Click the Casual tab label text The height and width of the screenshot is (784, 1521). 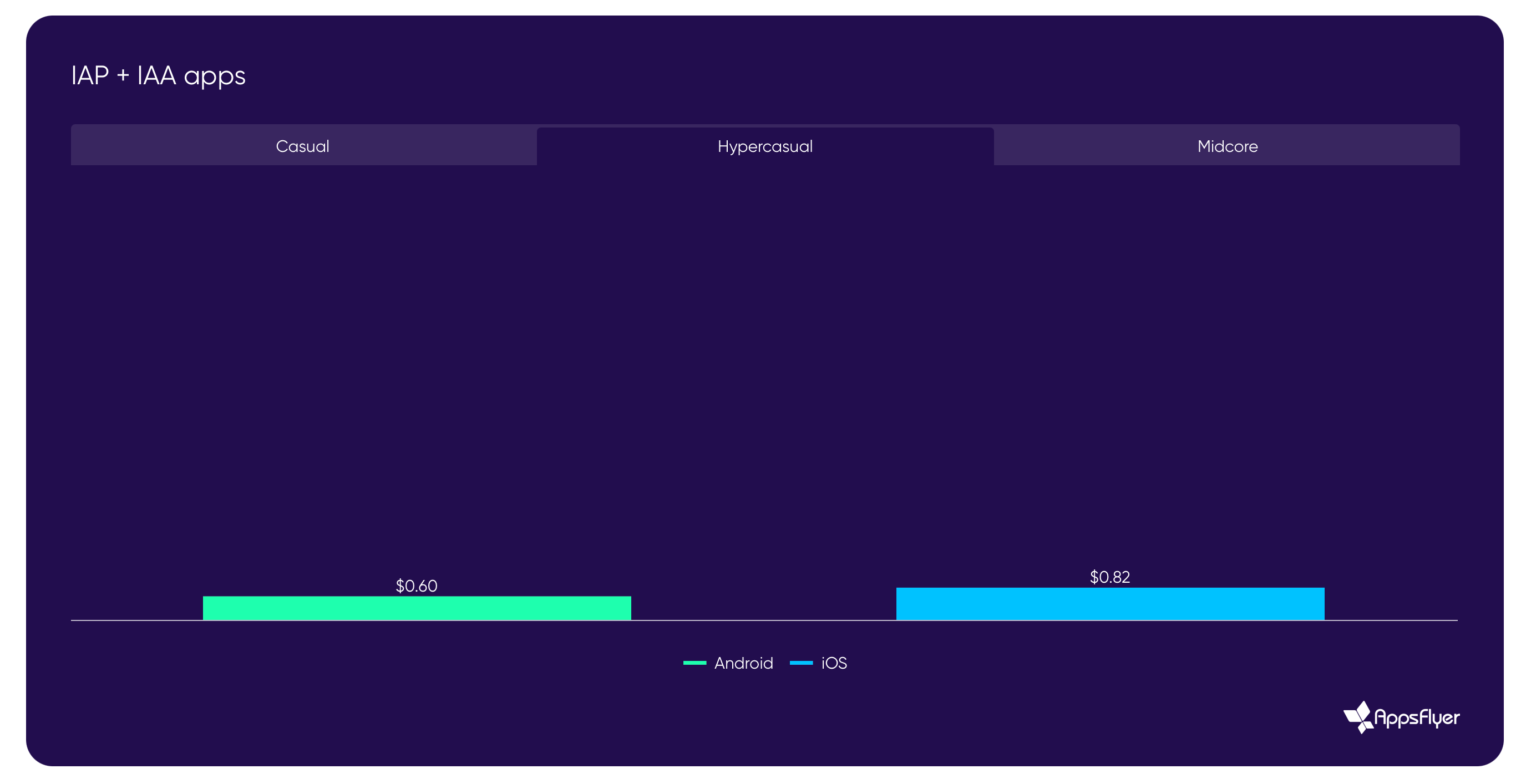click(x=303, y=146)
